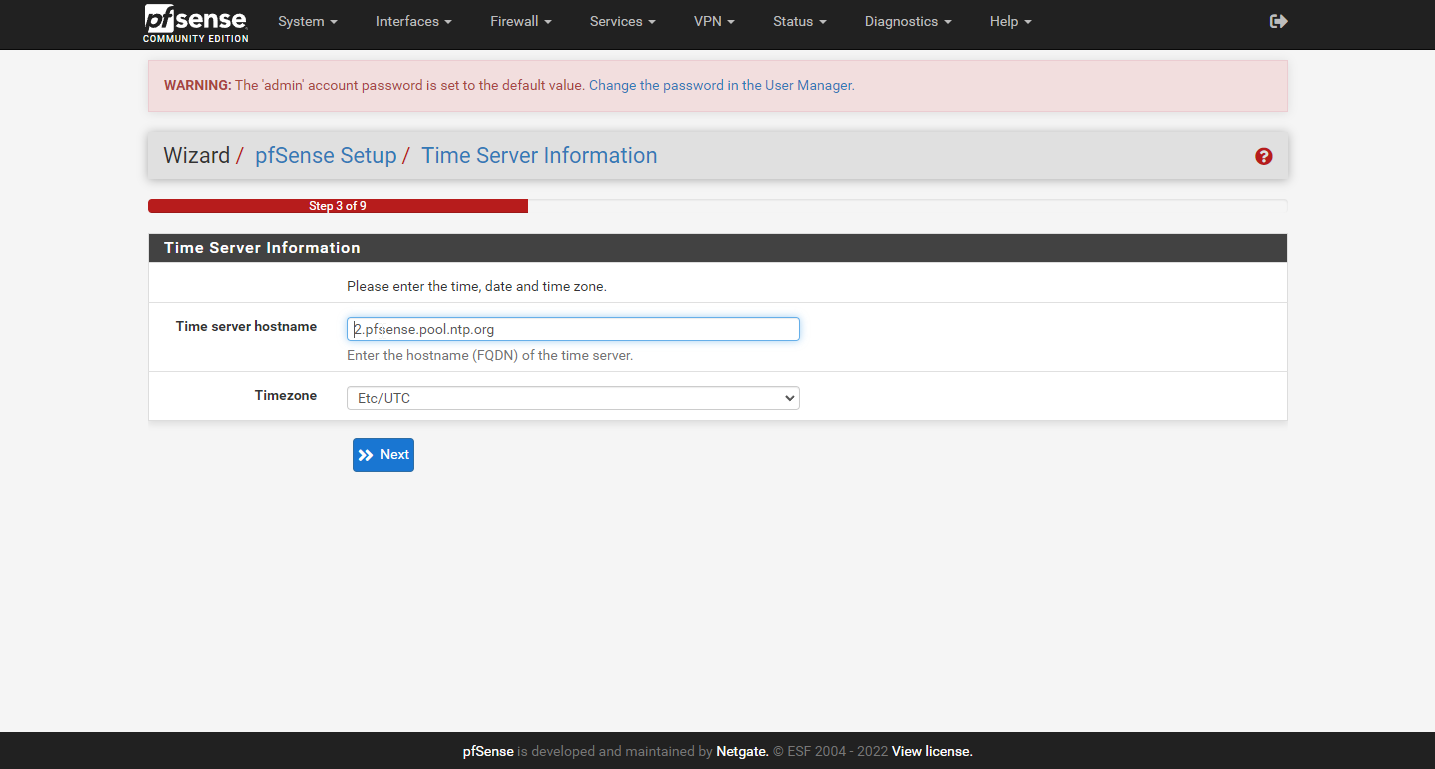The height and width of the screenshot is (769, 1435).
Task: Open the Interfaces menu
Action: (x=414, y=21)
